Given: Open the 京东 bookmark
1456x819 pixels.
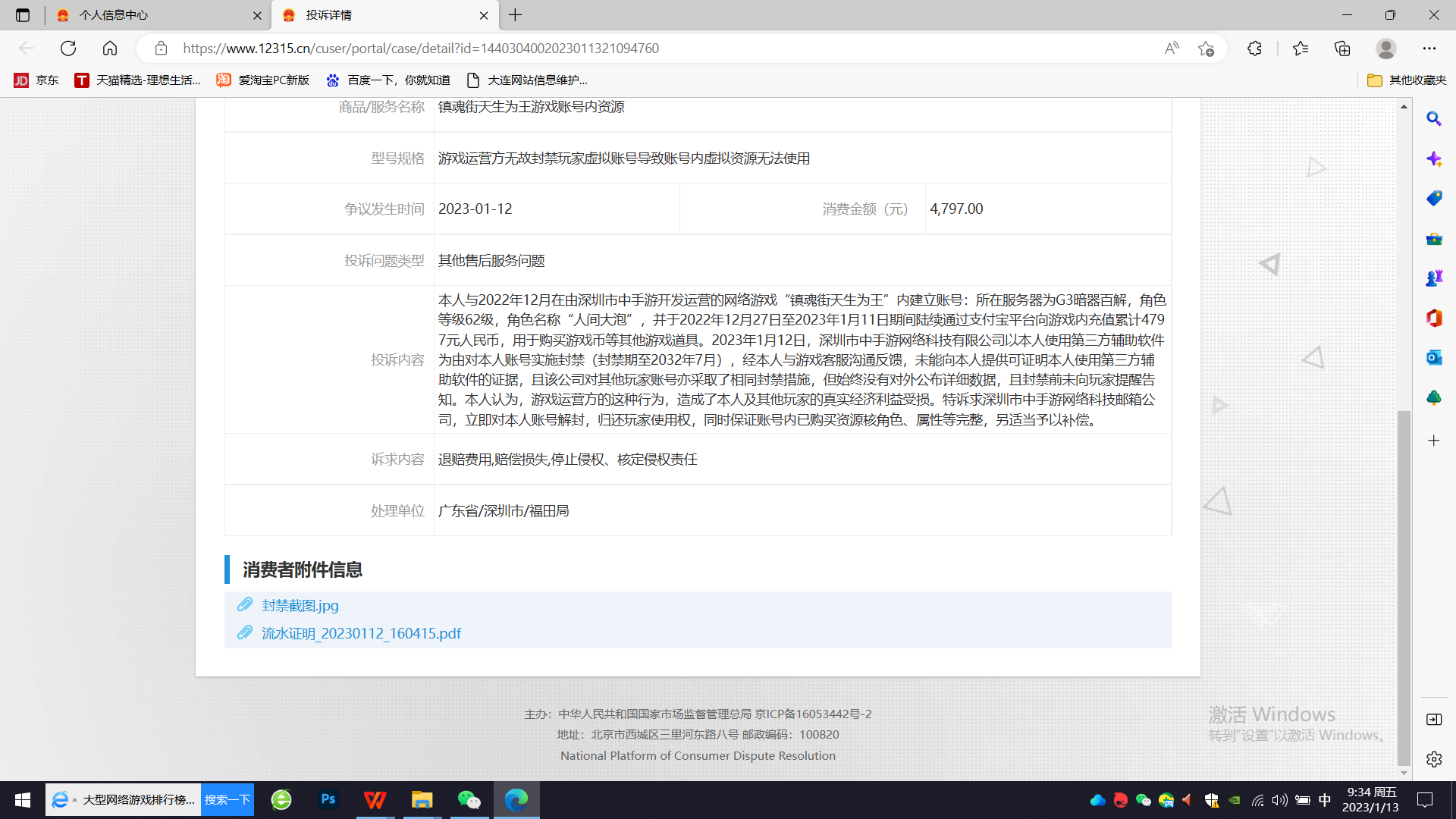Looking at the screenshot, I should click(36, 80).
